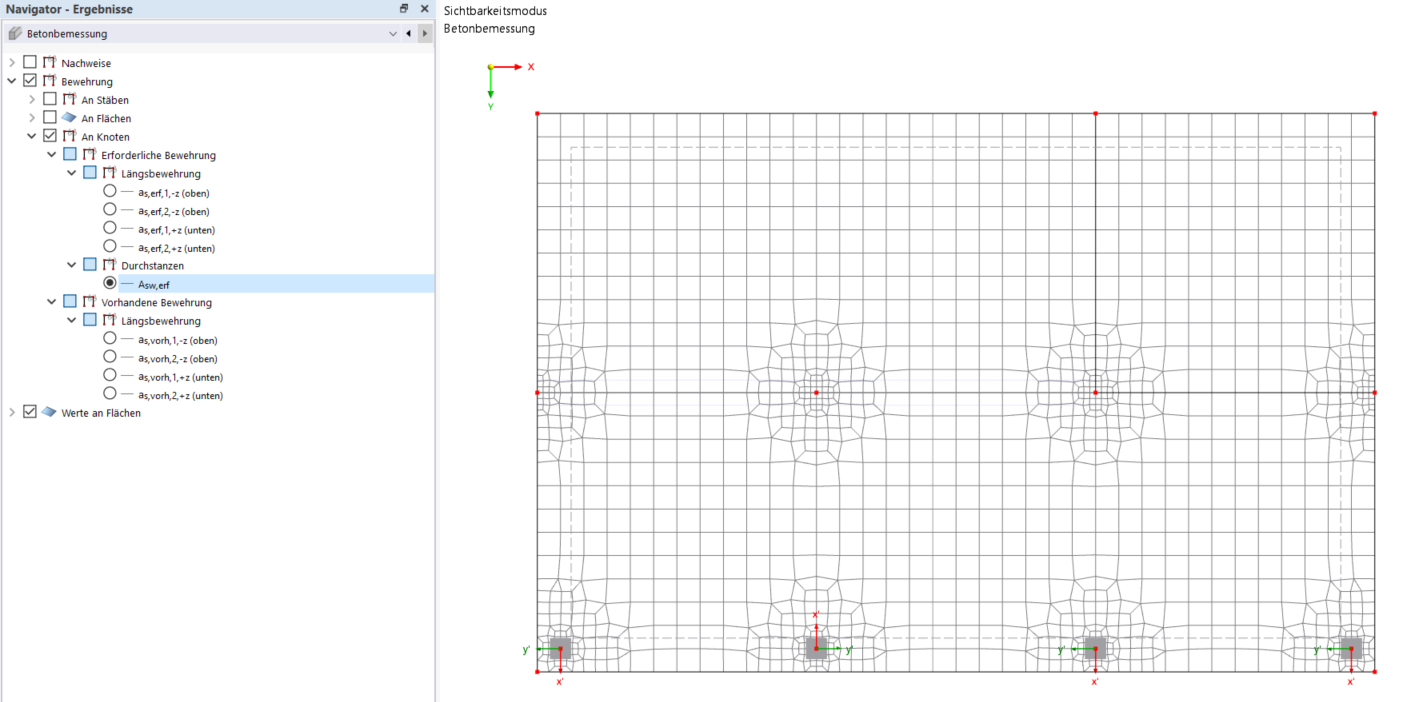Enable the Nachweise checkbox
This screenshot has height=702, width=1416.
tap(30, 62)
